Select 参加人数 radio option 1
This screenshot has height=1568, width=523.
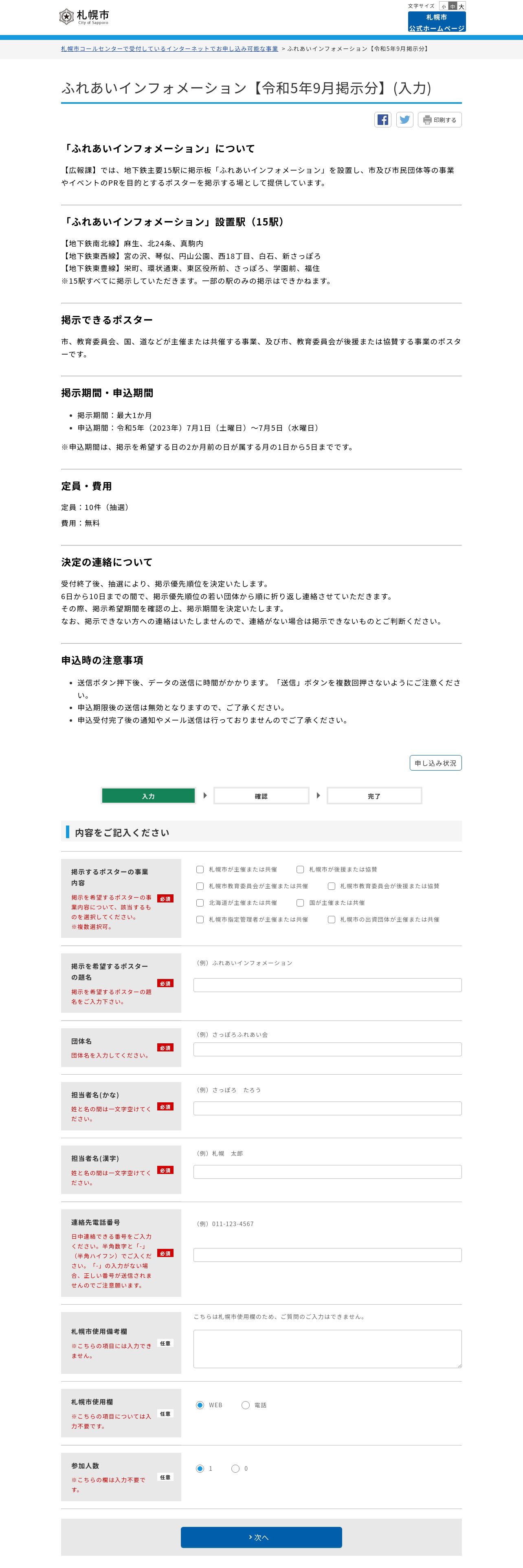click(x=200, y=1469)
